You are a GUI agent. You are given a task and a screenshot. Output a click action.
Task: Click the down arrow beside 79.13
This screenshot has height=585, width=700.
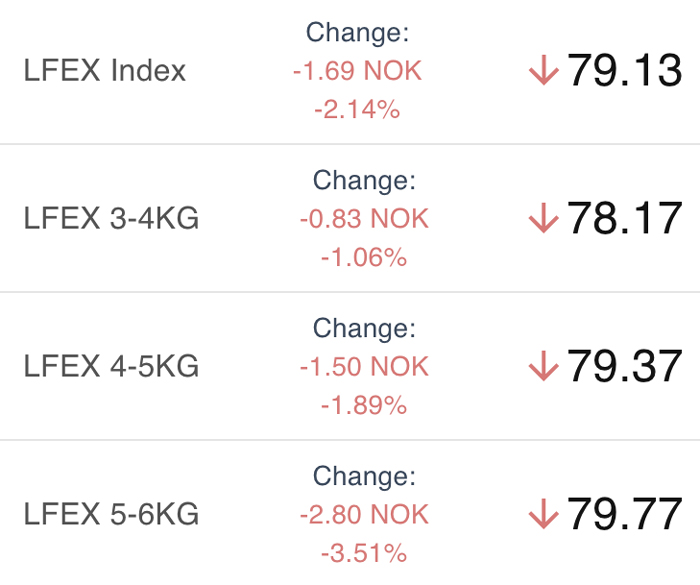543,70
